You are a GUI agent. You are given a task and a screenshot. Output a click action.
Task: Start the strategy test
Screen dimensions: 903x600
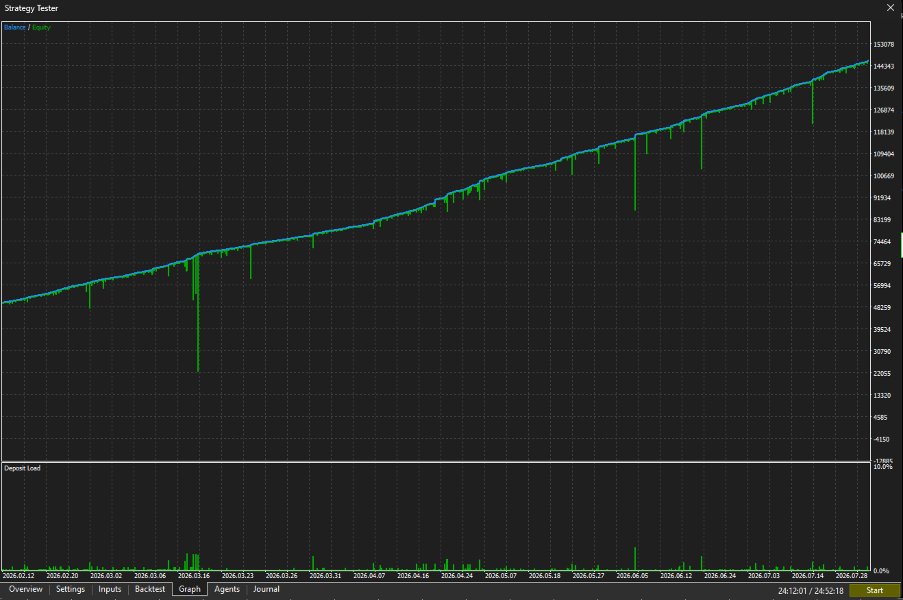pos(874,590)
